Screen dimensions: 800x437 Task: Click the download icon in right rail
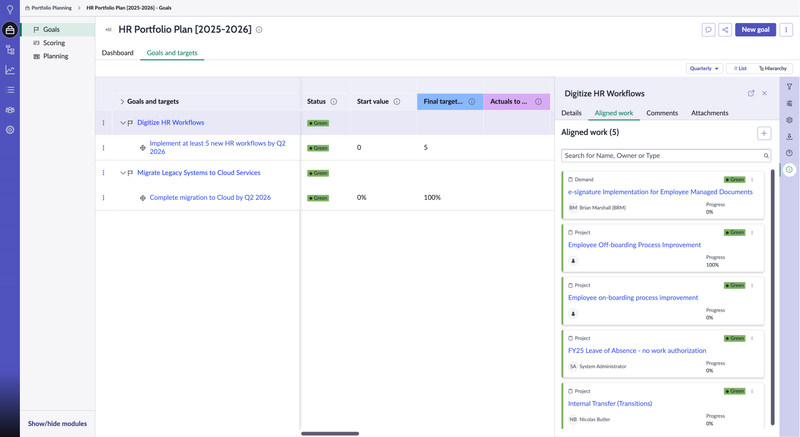(x=789, y=137)
